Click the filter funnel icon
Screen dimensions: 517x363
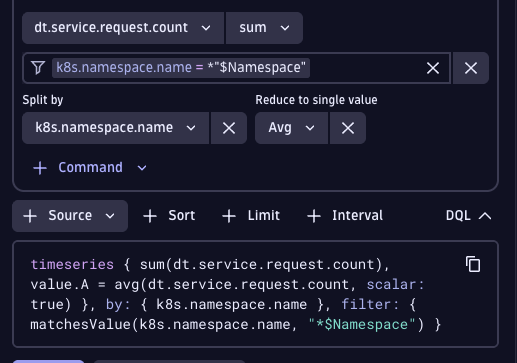pos(38,68)
